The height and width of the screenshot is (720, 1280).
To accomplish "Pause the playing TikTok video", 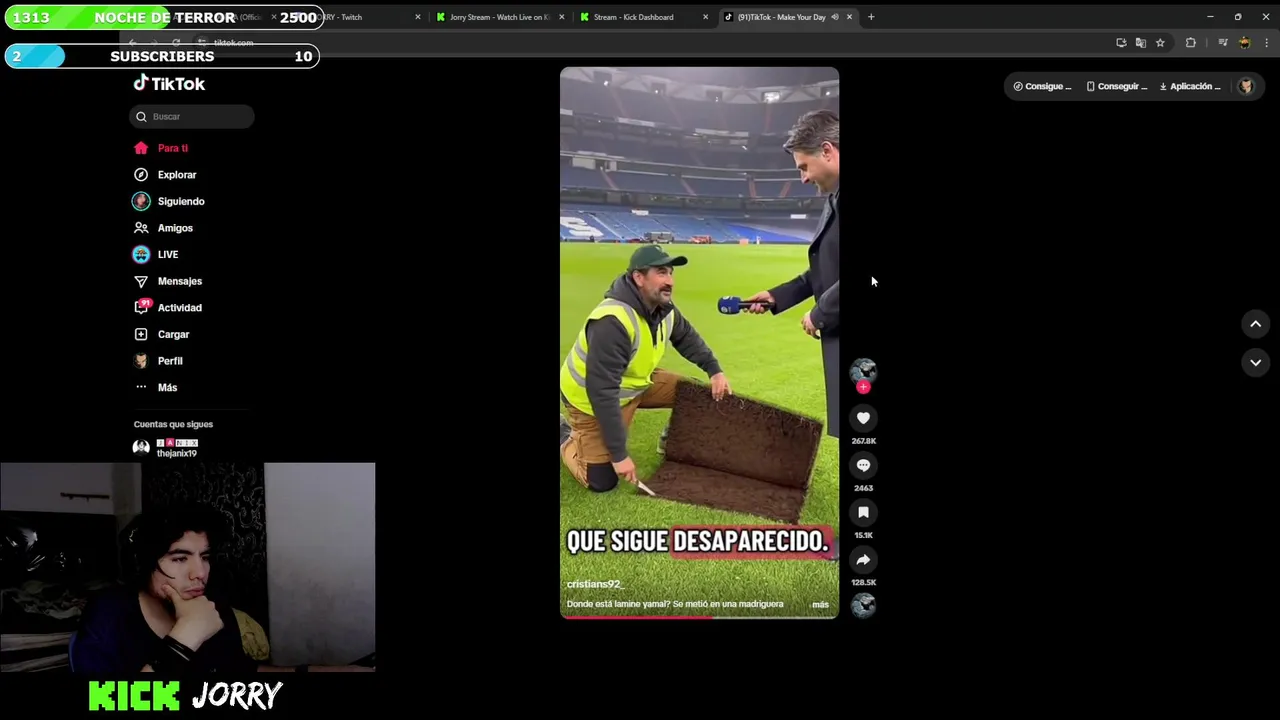I will pyautogui.click(x=699, y=342).
